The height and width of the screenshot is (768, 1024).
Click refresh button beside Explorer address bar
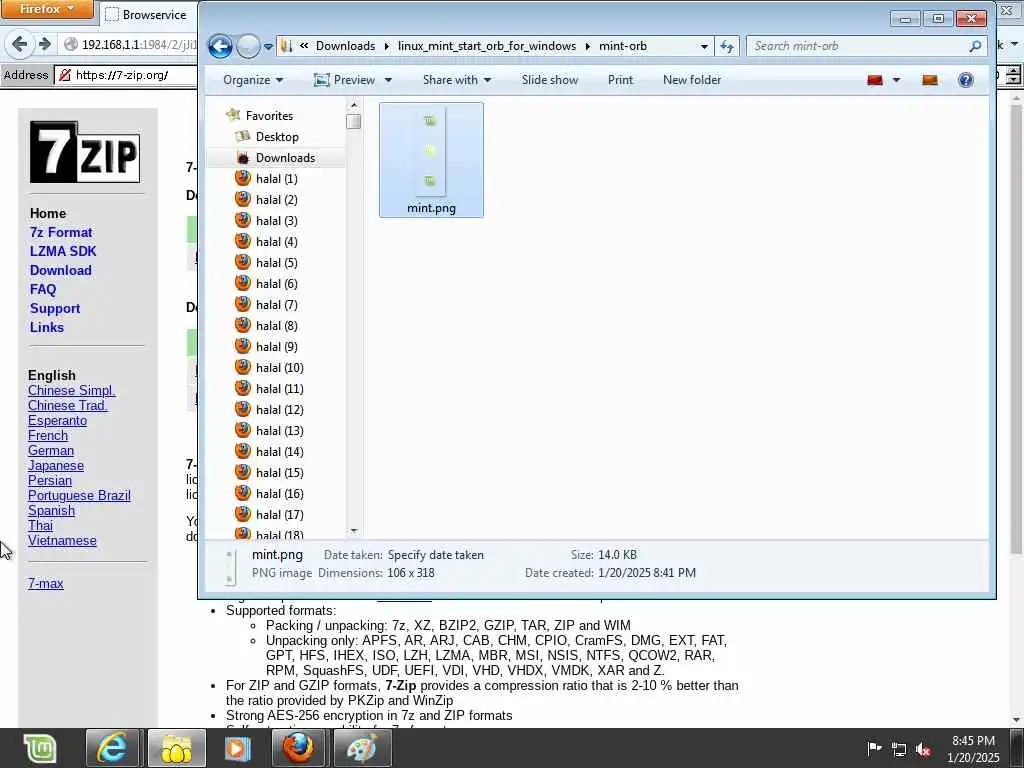(x=727, y=46)
